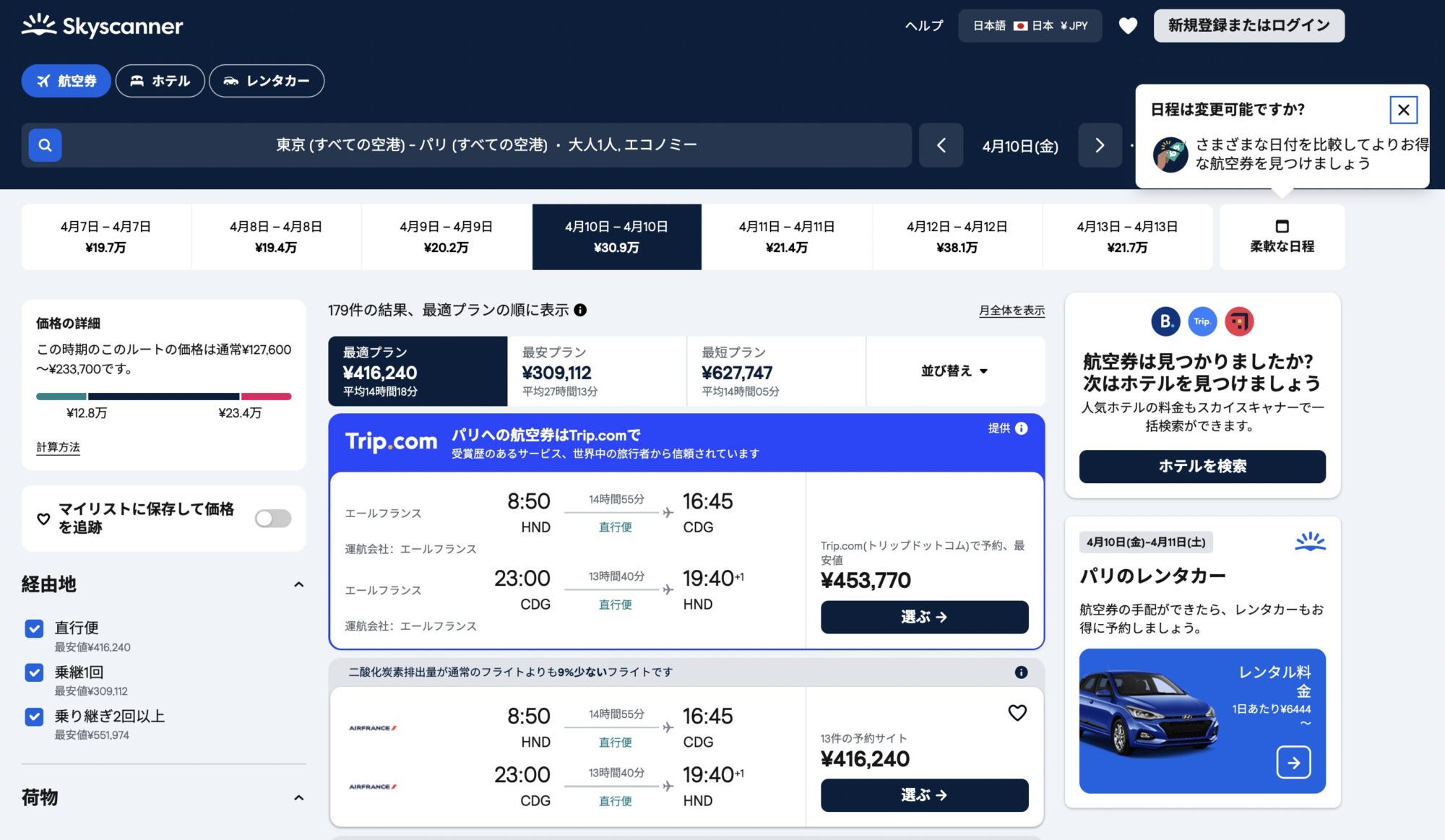The image size is (1445, 840).
Task: Uncheck the 乗継1回 checkbox
Action: (34, 672)
